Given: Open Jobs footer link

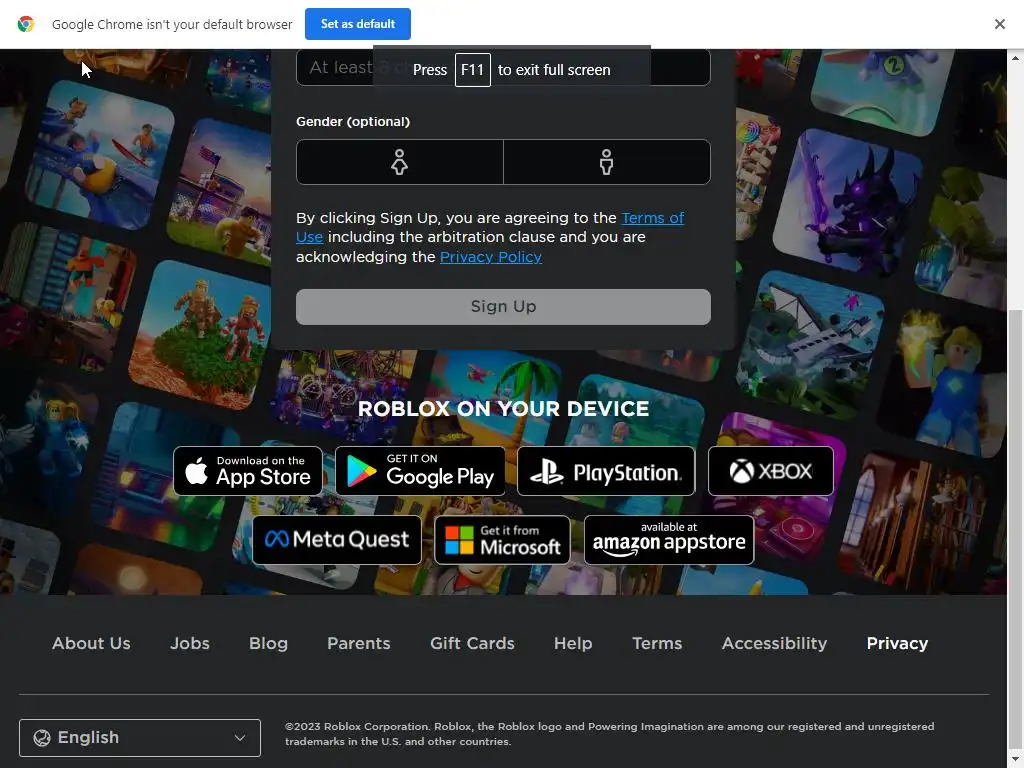Looking at the screenshot, I should 190,643.
